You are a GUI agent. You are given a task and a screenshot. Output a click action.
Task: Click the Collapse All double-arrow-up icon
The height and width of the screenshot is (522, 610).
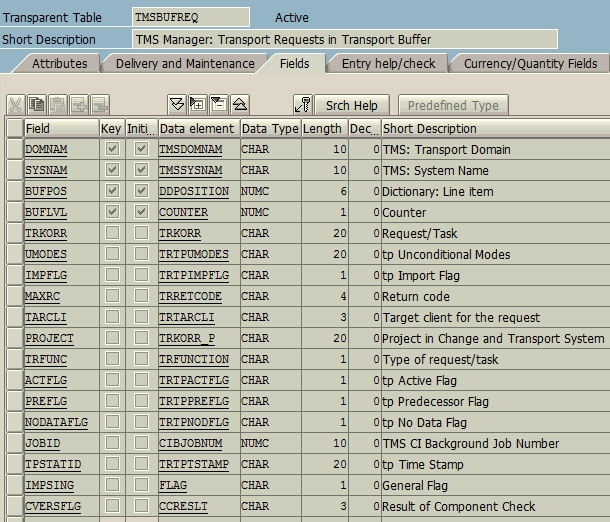[240, 105]
